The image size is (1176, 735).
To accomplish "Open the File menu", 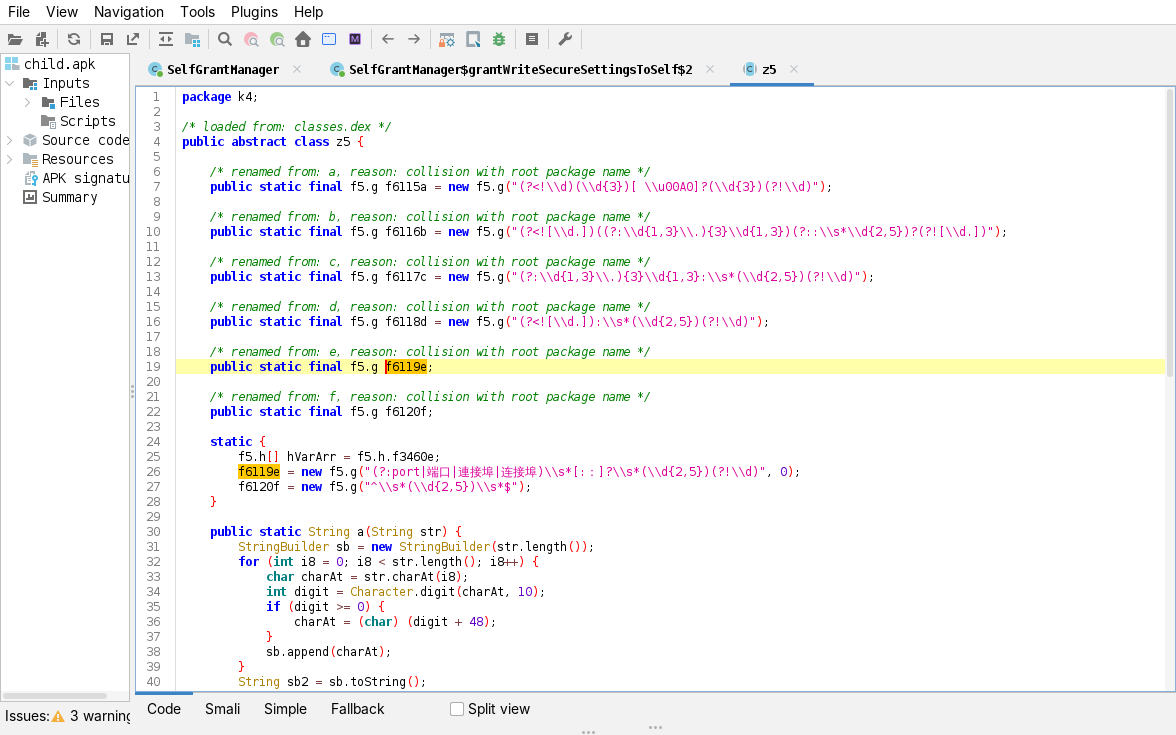I will click(19, 12).
